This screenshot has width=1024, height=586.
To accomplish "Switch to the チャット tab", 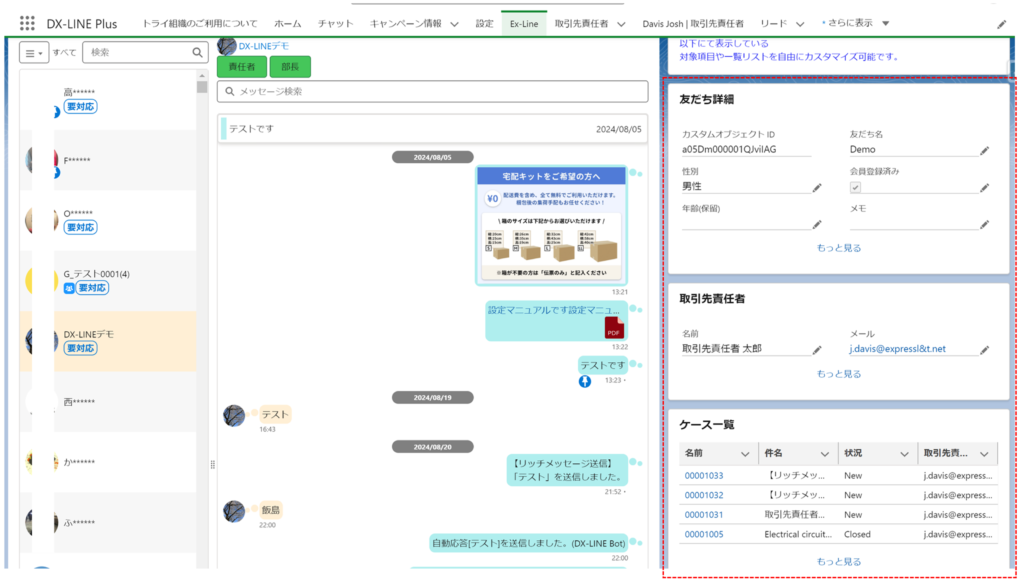I will (x=335, y=23).
